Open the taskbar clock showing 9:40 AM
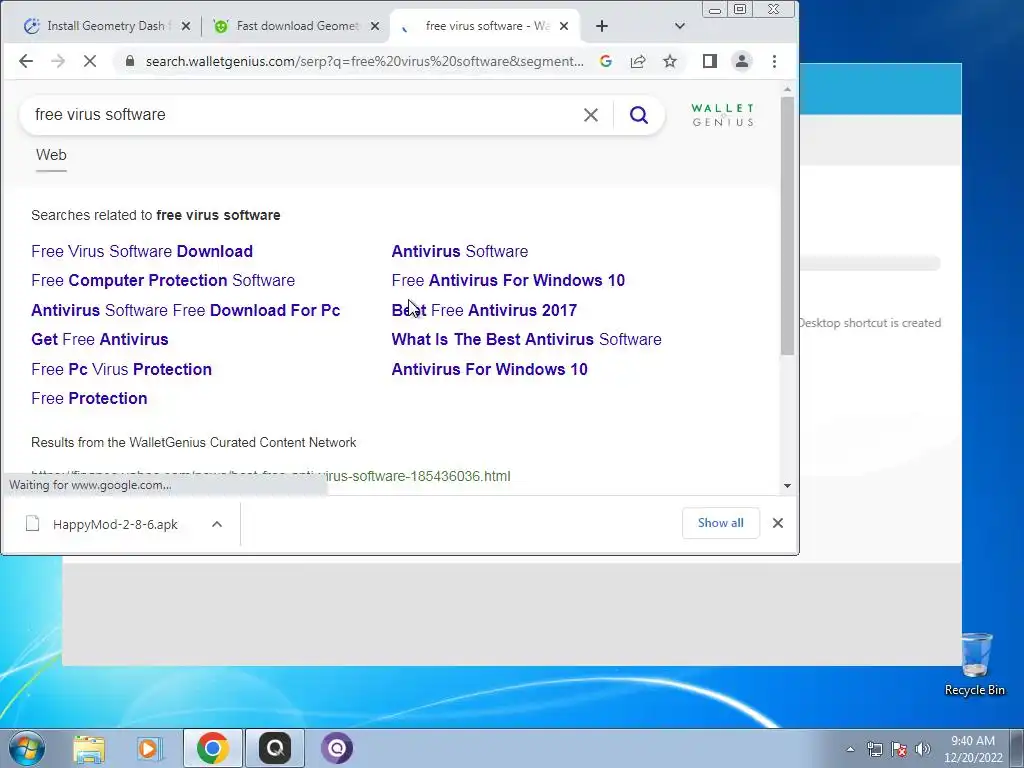 pos(973,749)
